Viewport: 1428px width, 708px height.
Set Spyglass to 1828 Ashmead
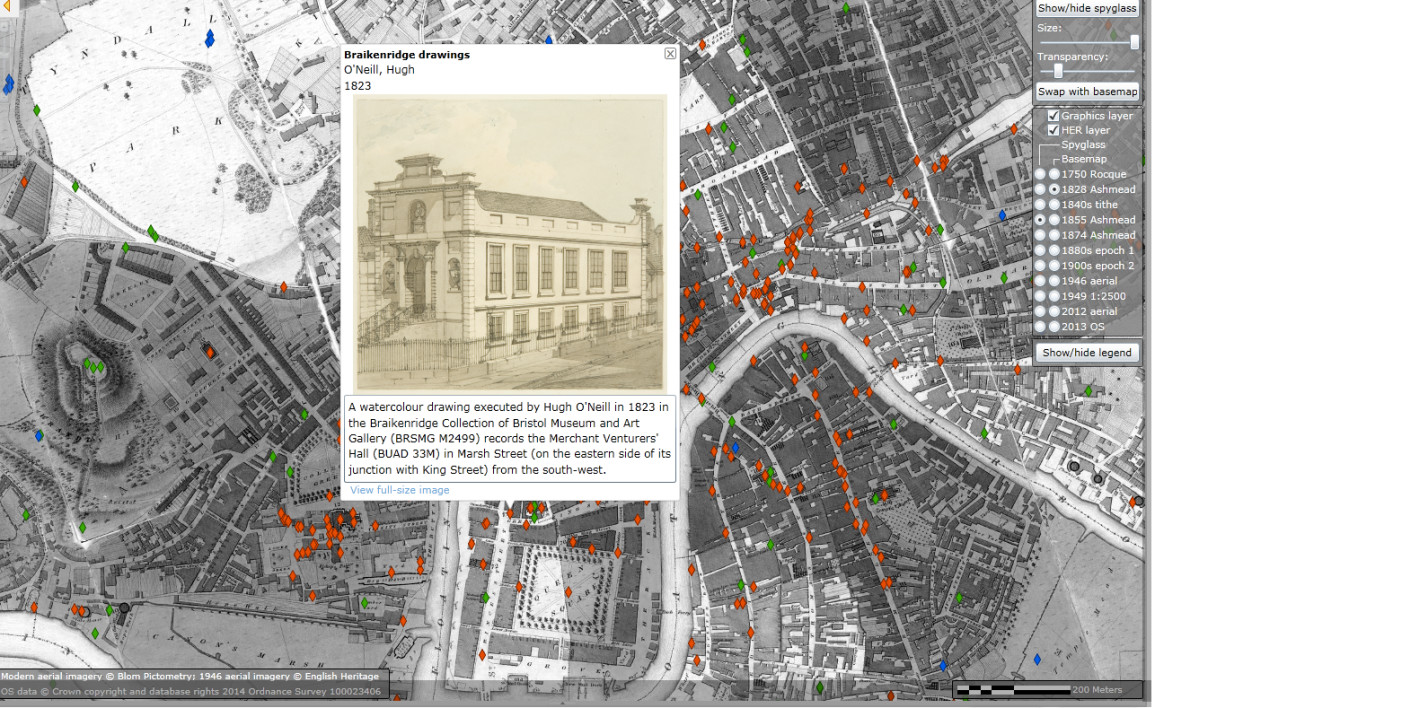pyautogui.click(x=1040, y=189)
